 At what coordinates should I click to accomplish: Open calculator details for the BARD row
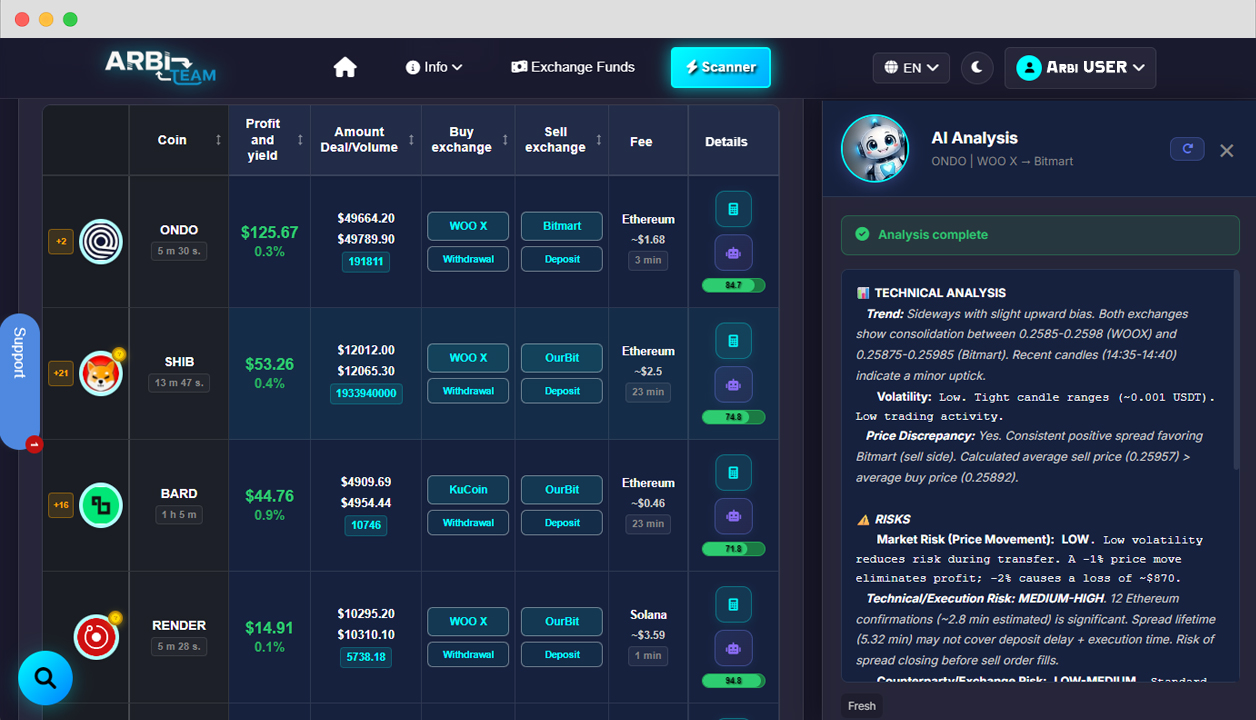click(x=733, y=473)
